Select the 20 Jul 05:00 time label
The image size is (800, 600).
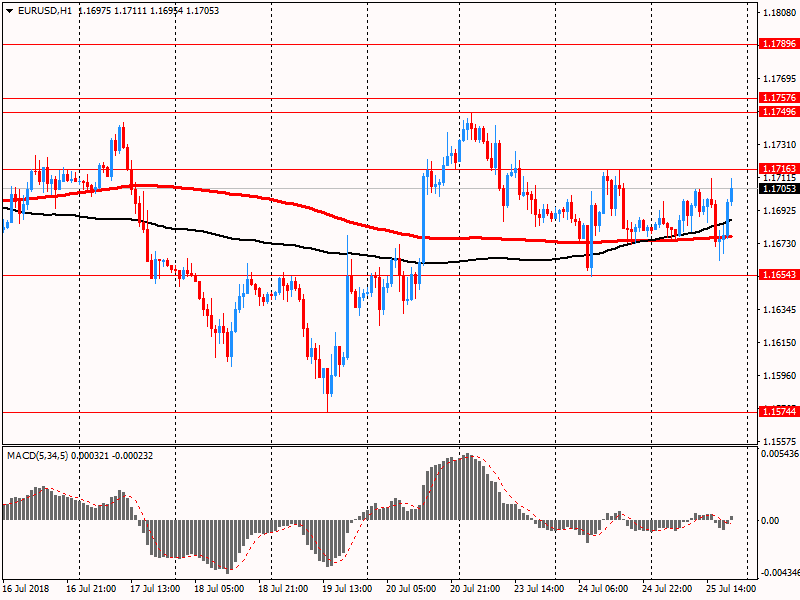411,588
